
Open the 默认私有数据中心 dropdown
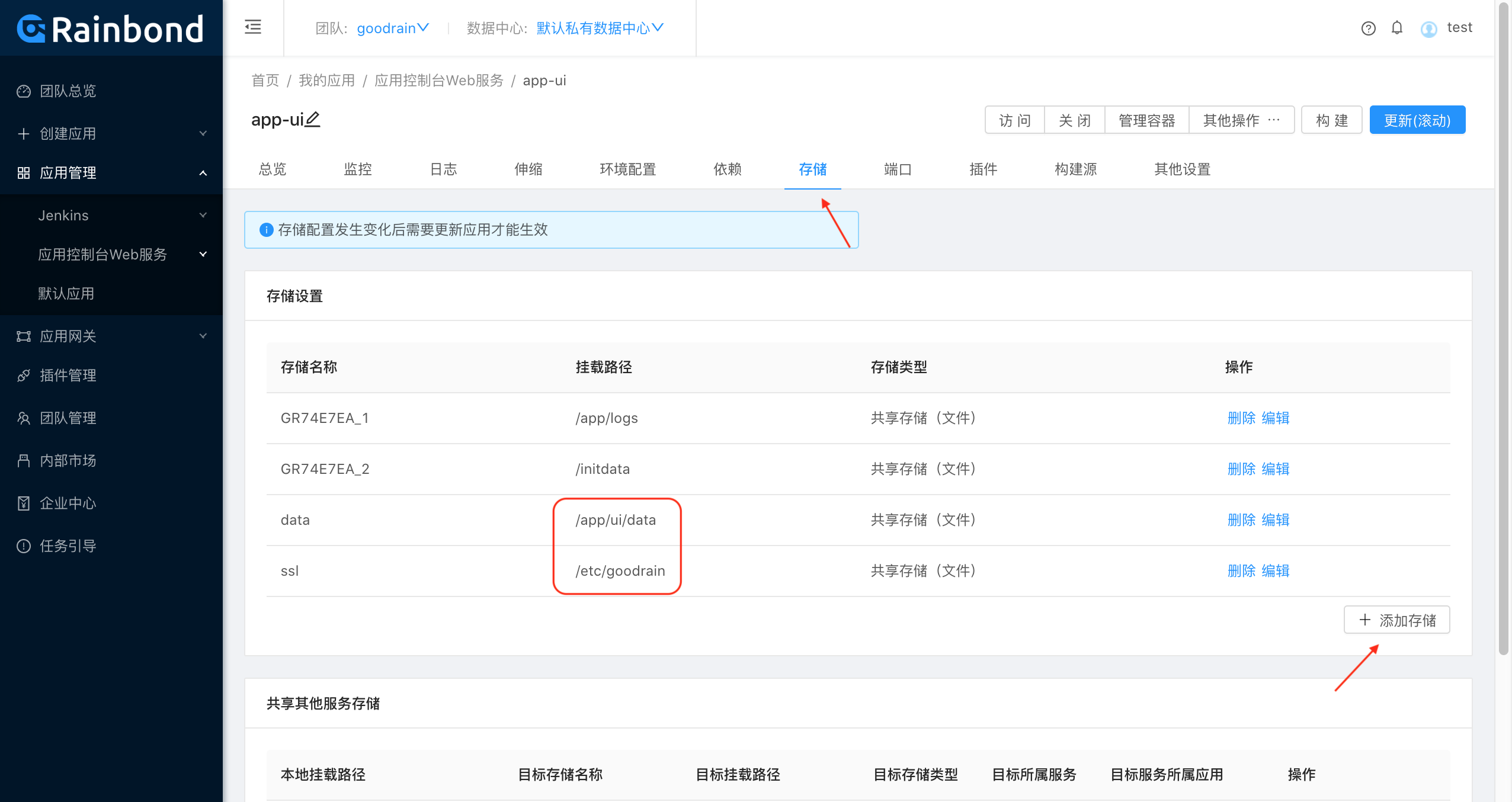(x=600, y=28)
